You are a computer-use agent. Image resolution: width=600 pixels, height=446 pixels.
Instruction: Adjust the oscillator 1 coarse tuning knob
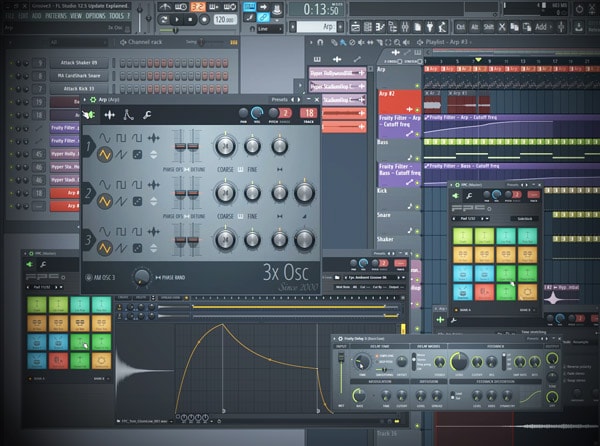pos(225,146)
